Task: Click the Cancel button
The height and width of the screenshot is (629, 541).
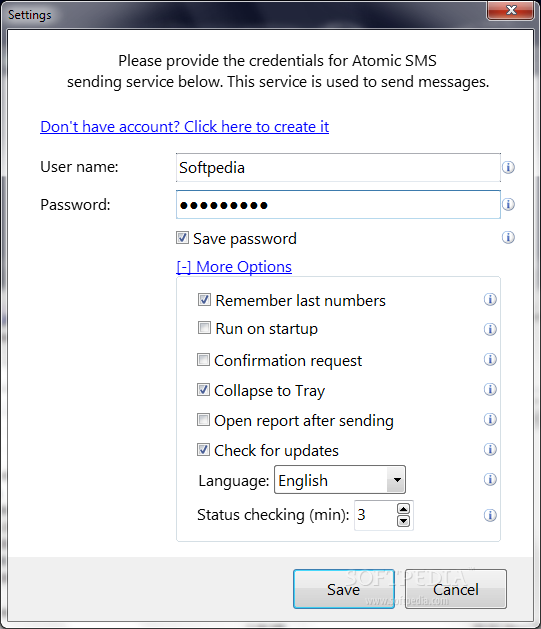Action: pos(456,589)
